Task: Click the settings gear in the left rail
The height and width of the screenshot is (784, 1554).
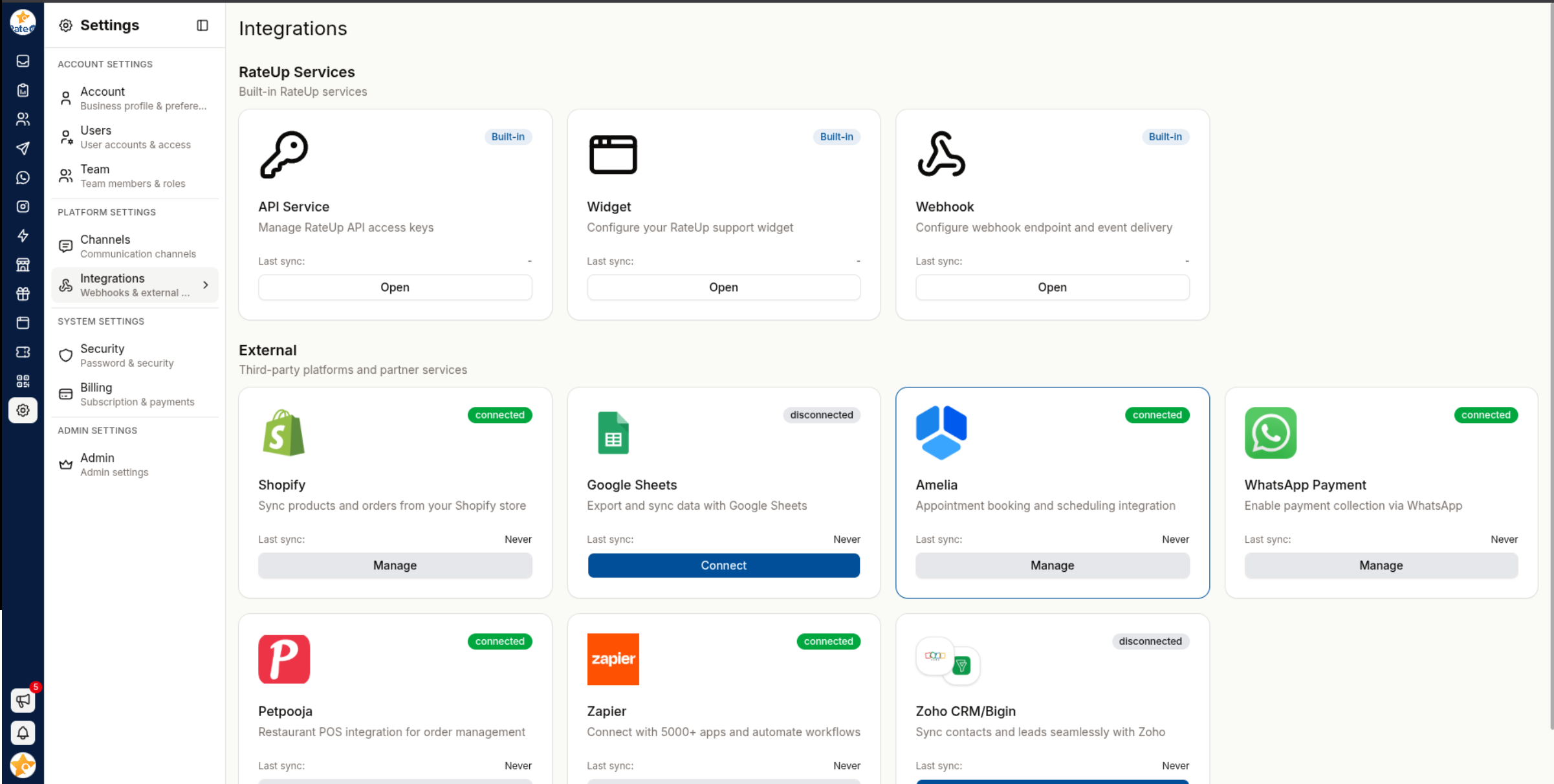Action: pyautogui.click(x=23, y=410)
